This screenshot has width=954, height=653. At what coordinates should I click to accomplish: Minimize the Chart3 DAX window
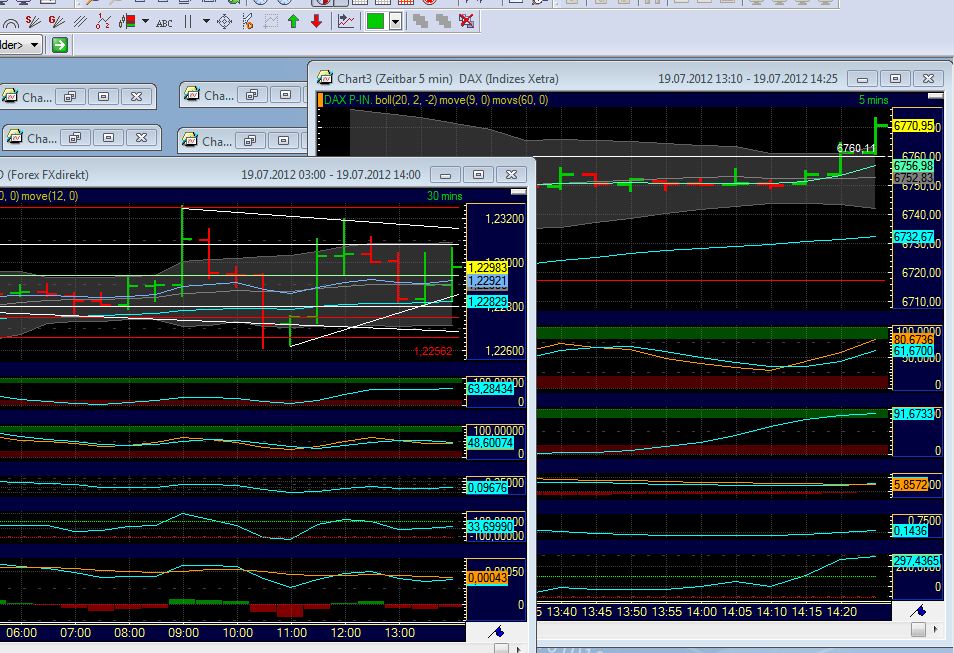[x=862, y=79]
